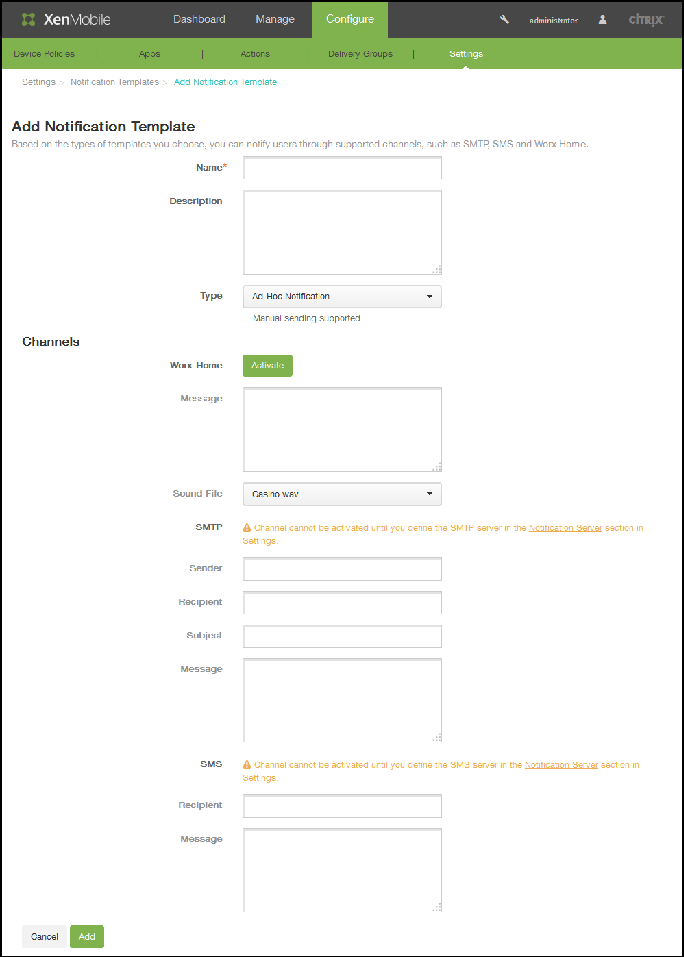Open the wrench support tools icon
Screen dimensions: 684x957
504,18
